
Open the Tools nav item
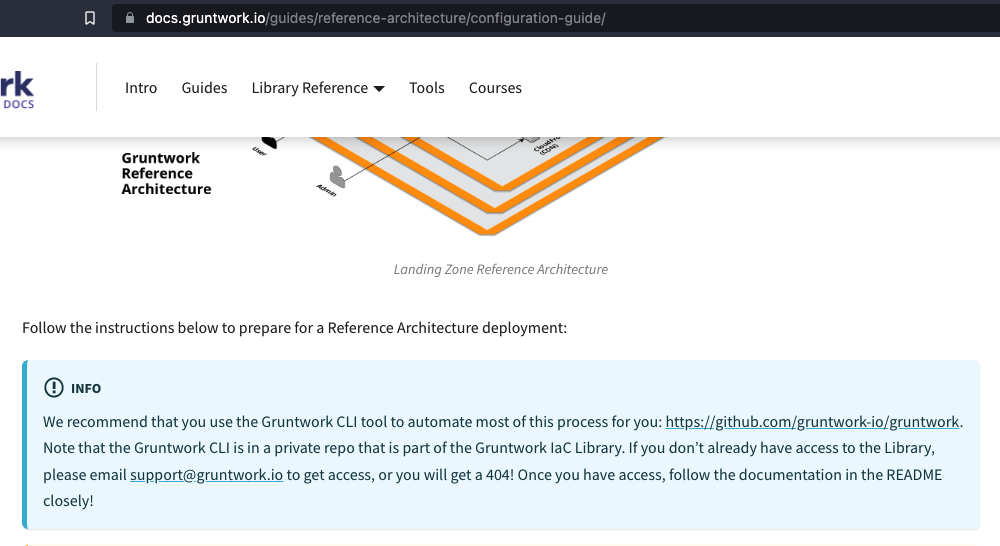427,87
